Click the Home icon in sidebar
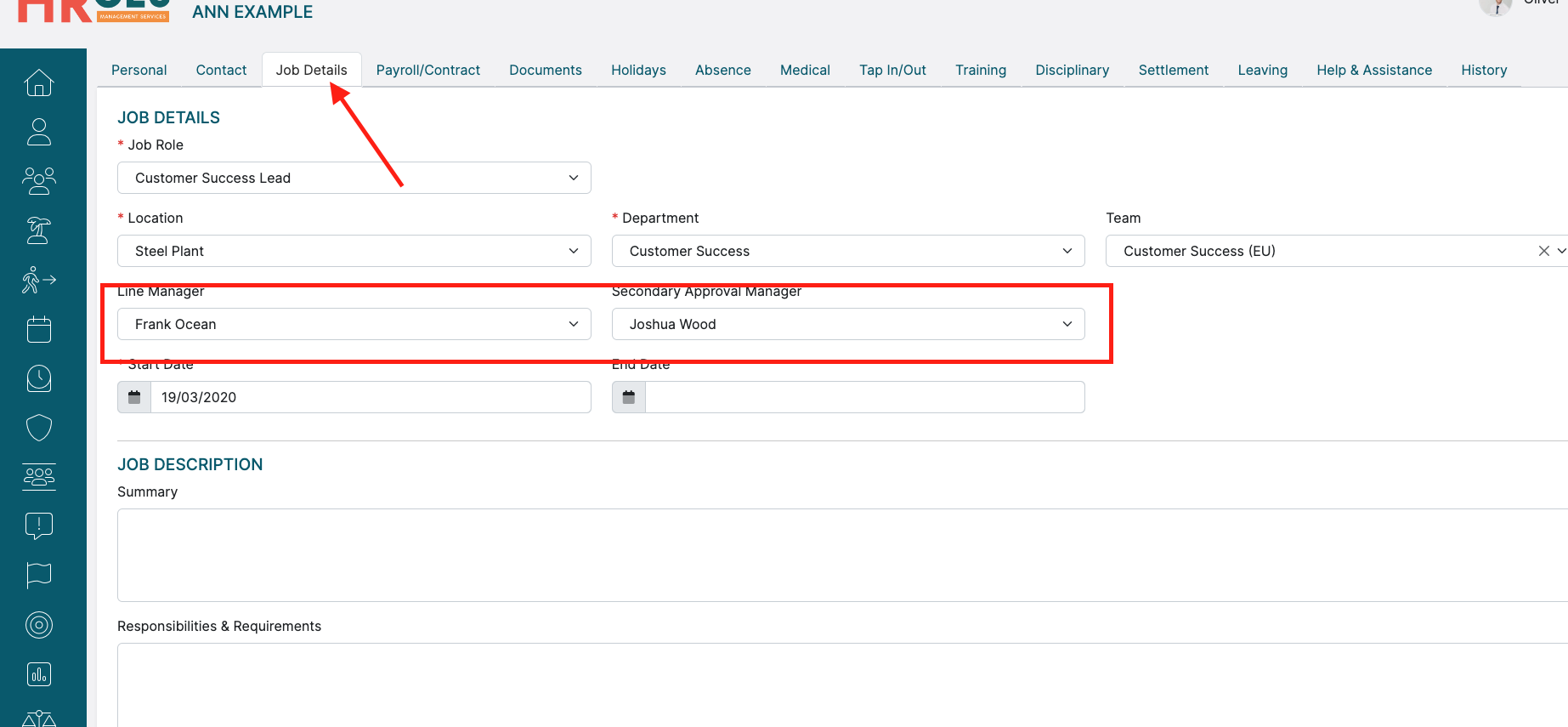The width and height of the screenshot is (1568, 727). (x=39, y=82)
